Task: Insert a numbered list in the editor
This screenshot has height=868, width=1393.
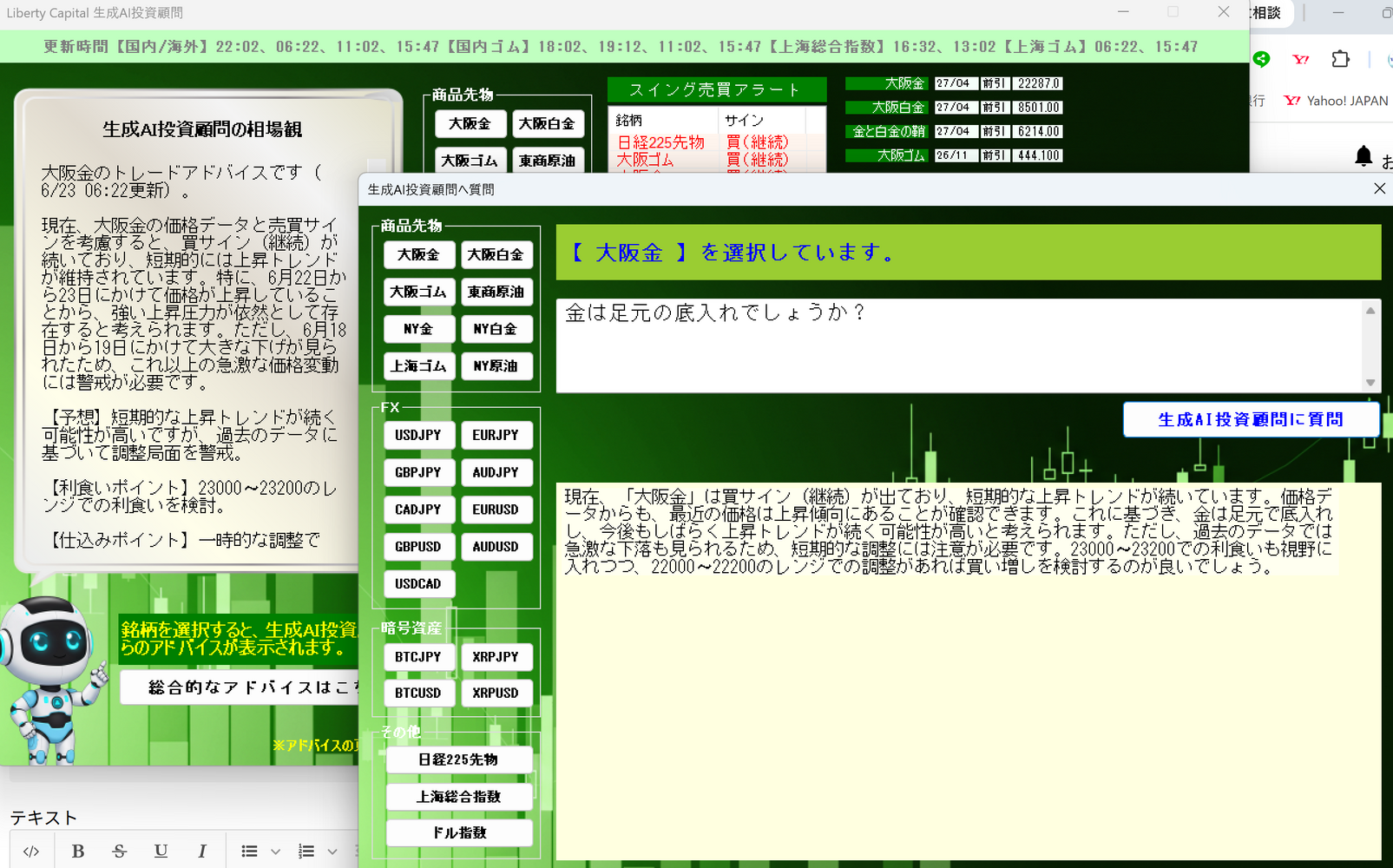Action: pos(306,851)
